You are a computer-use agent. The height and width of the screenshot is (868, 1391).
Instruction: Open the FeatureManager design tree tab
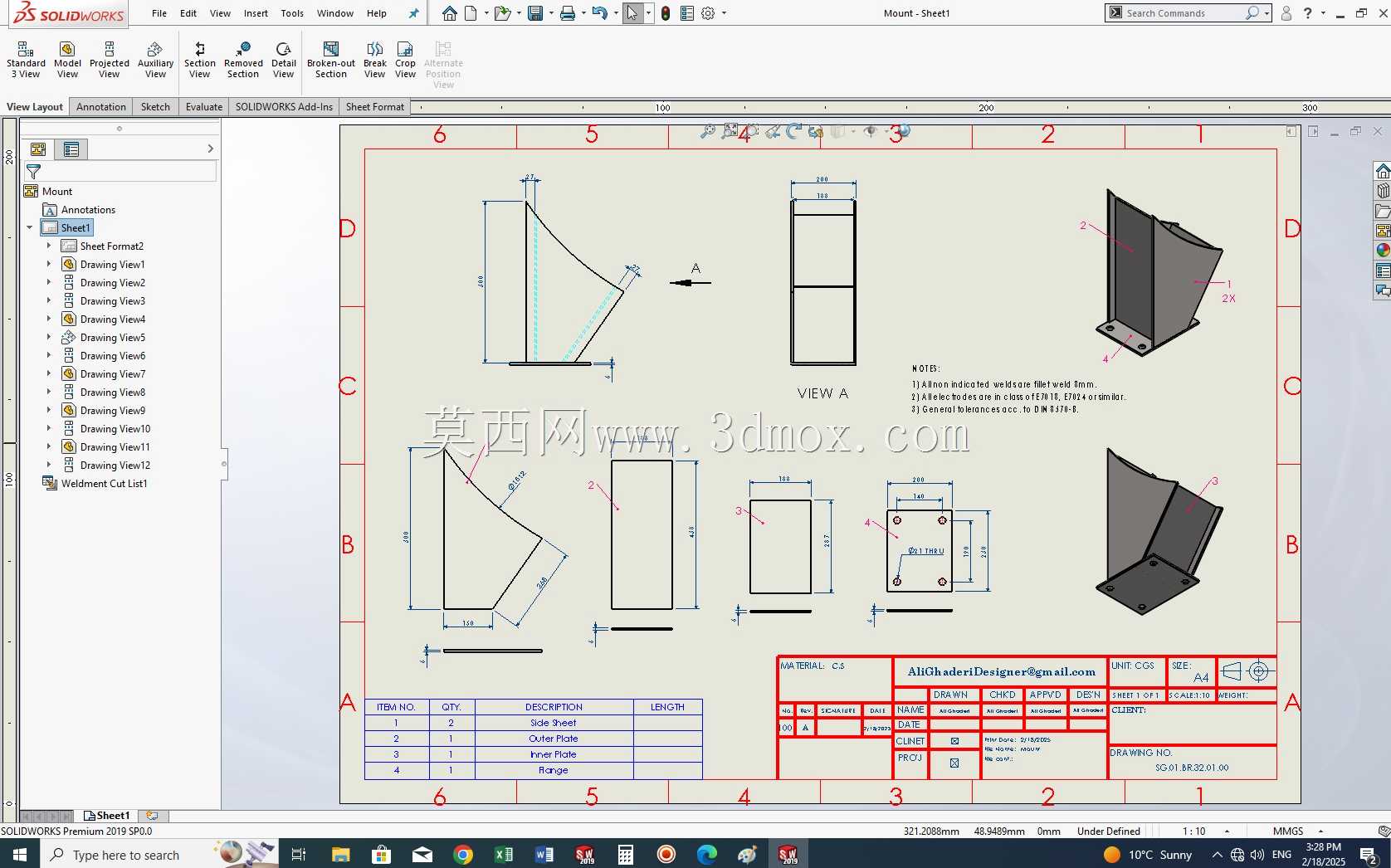[38, 149]
